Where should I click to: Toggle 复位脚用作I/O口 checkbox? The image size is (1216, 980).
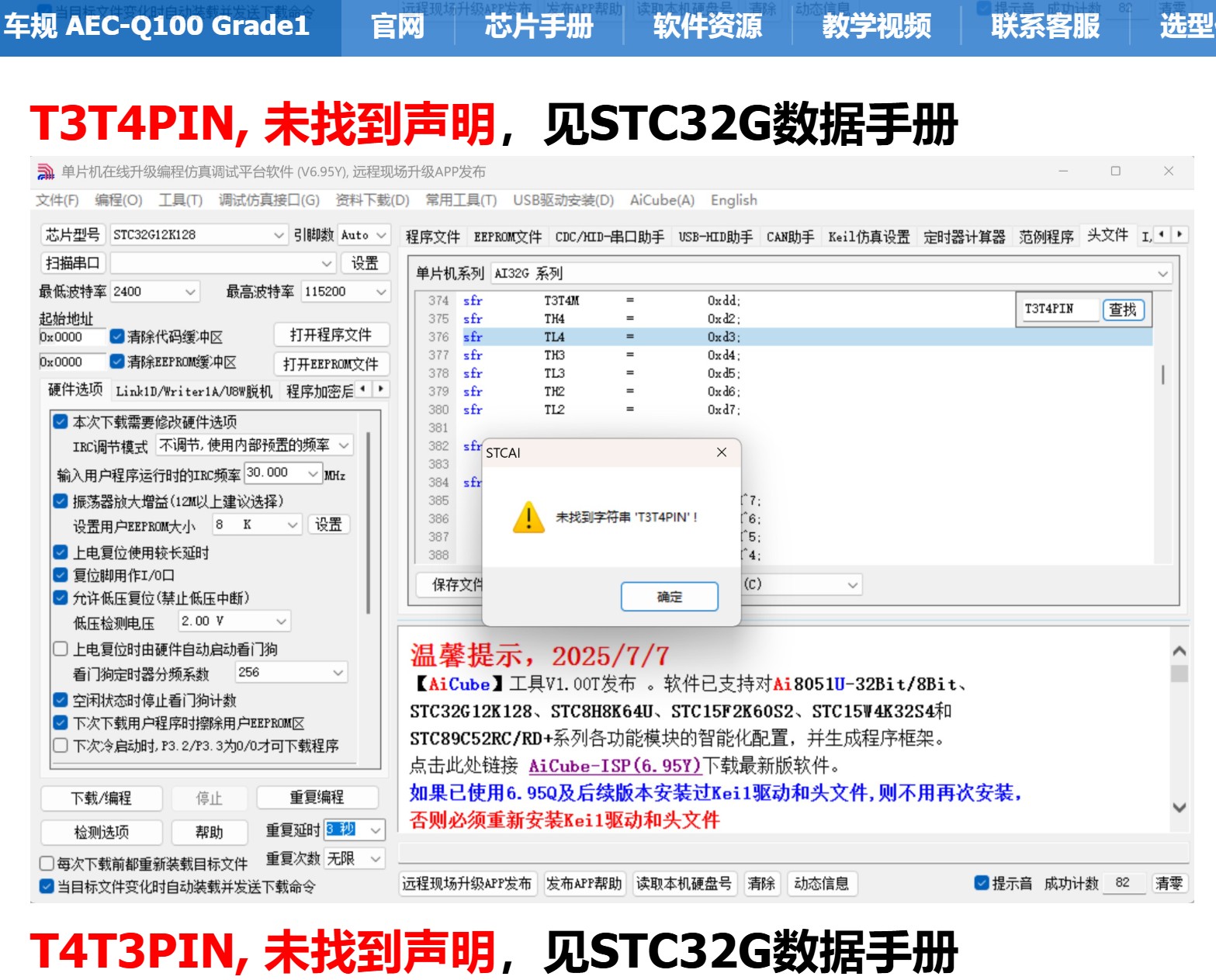click(x=61, y=575)
